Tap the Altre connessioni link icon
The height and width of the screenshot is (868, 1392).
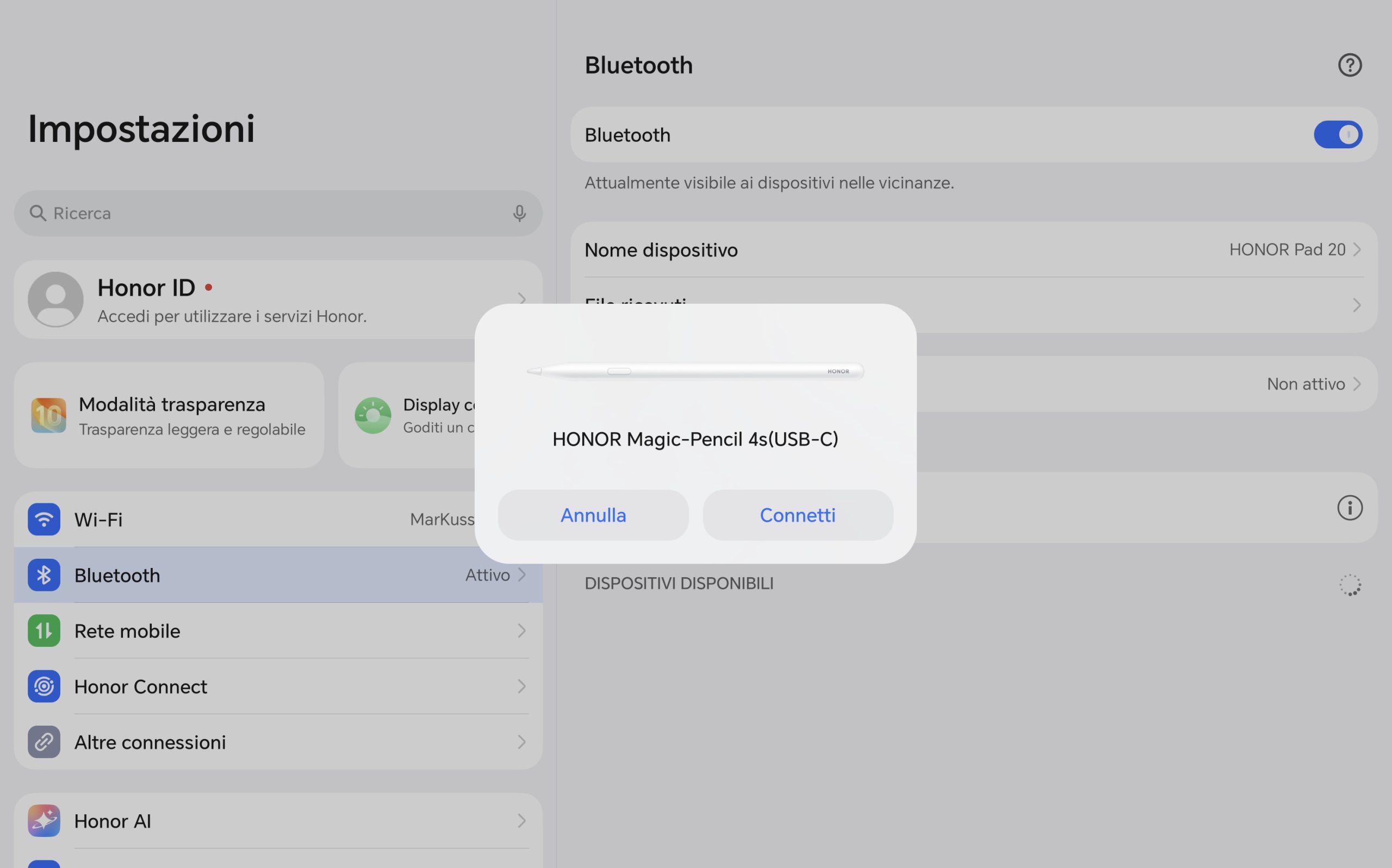pos(43,742)
